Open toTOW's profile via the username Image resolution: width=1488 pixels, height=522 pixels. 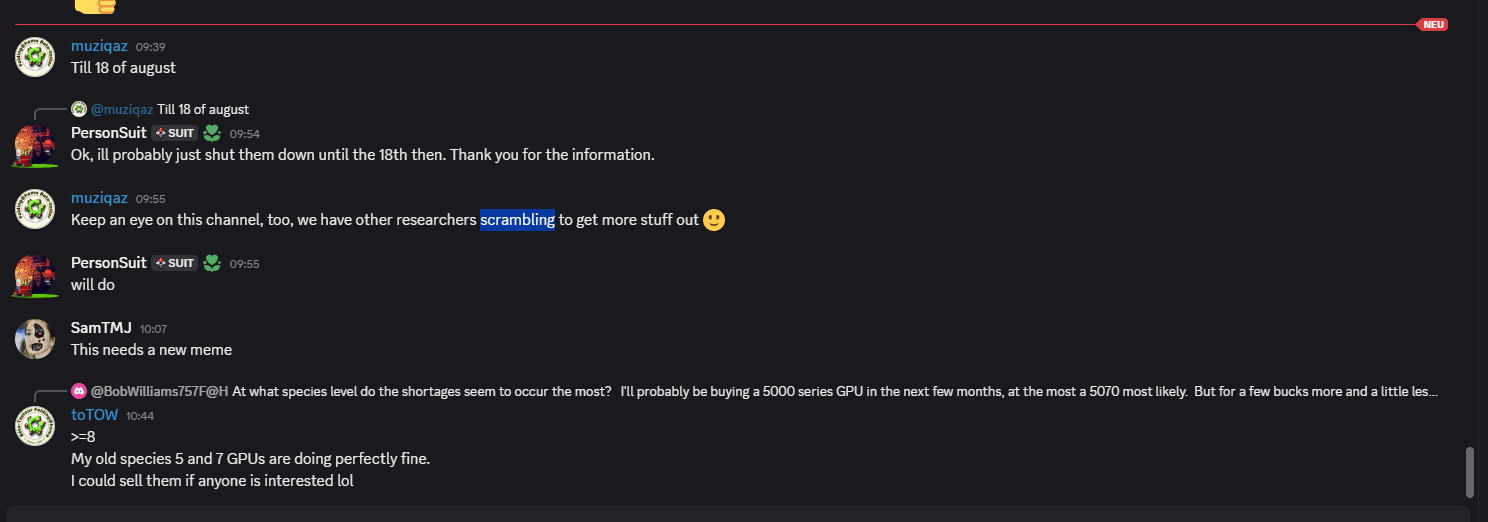(94, 415)
